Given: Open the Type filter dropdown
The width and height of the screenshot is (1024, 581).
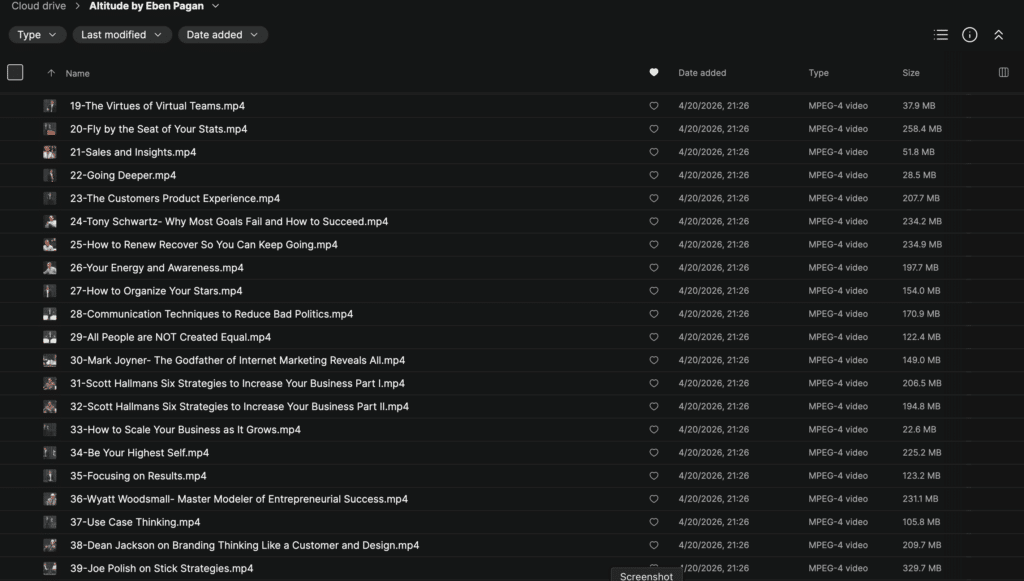Looking at the screenshot, I should point(37,35).
